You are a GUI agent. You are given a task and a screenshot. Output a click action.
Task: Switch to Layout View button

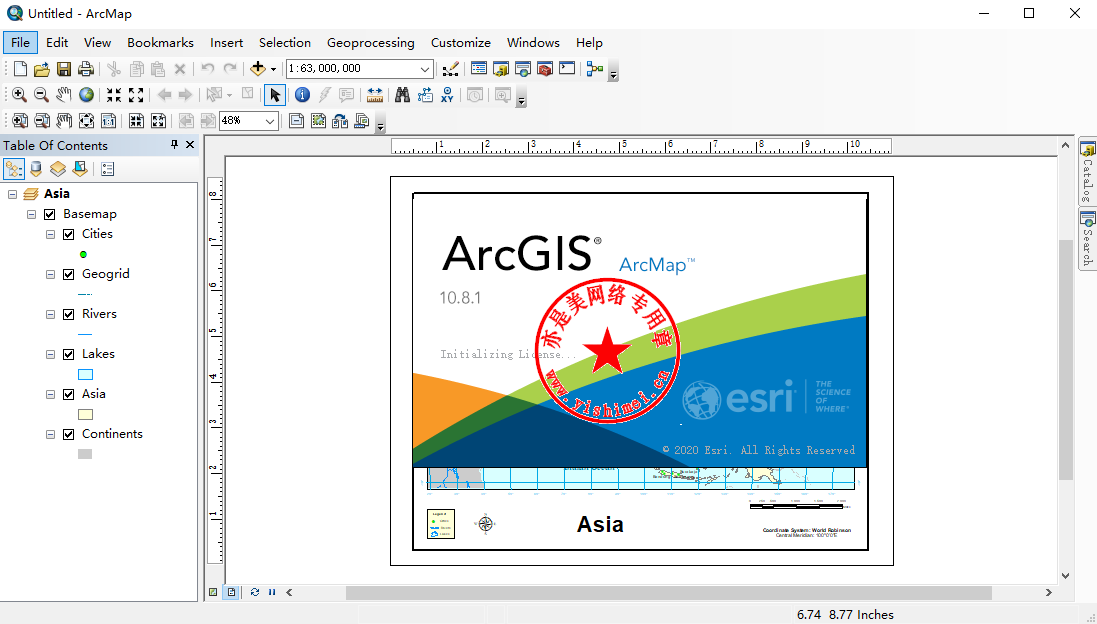232,592
